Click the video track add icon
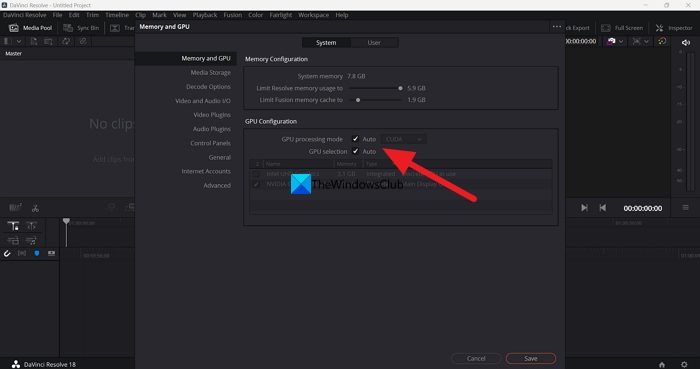This screenshot has width=700, height=369. tap(13, 240)
